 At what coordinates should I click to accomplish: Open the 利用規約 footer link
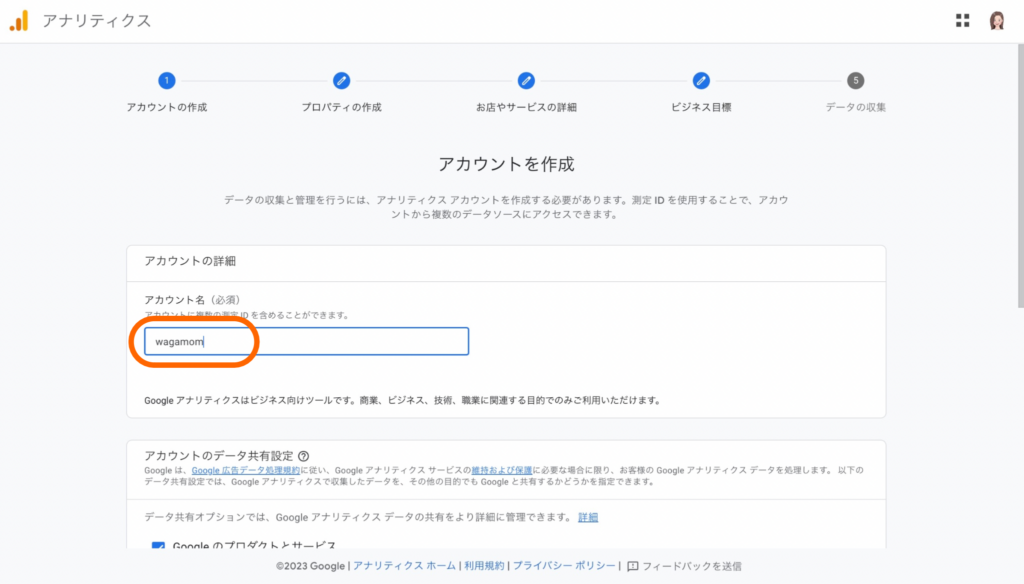point(482,566)
